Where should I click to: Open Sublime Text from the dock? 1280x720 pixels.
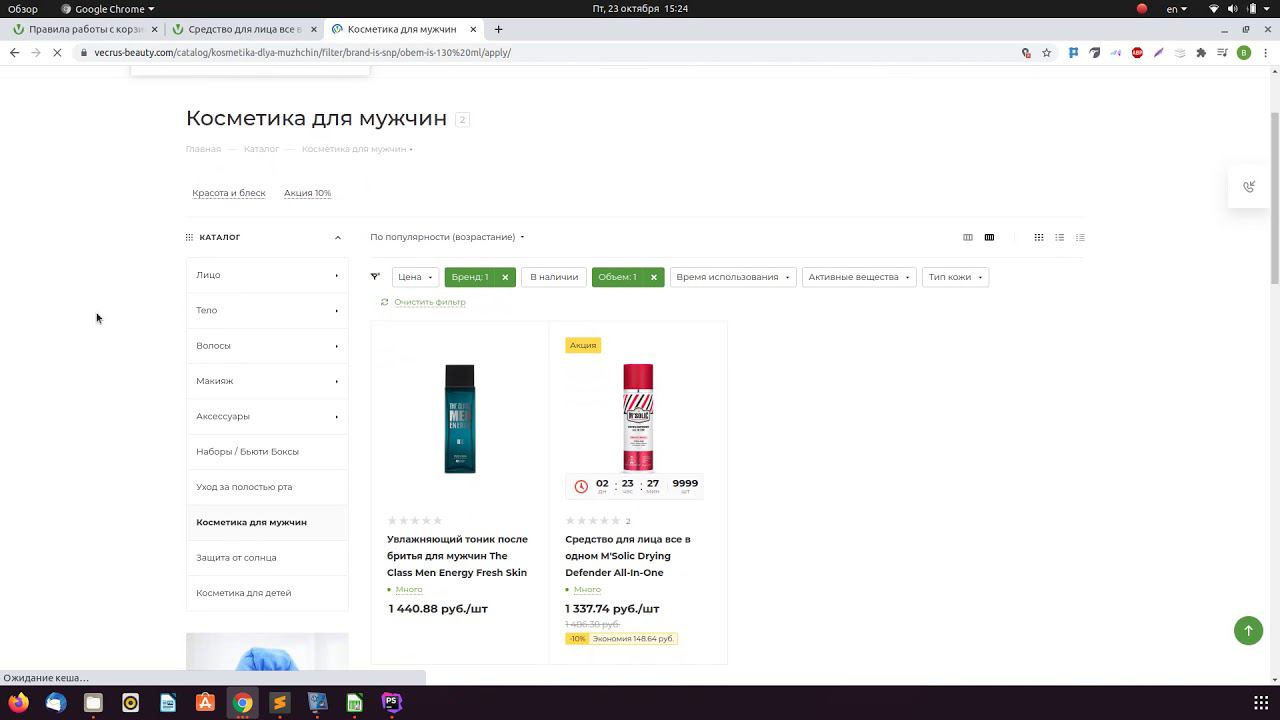tap(280, 703)
